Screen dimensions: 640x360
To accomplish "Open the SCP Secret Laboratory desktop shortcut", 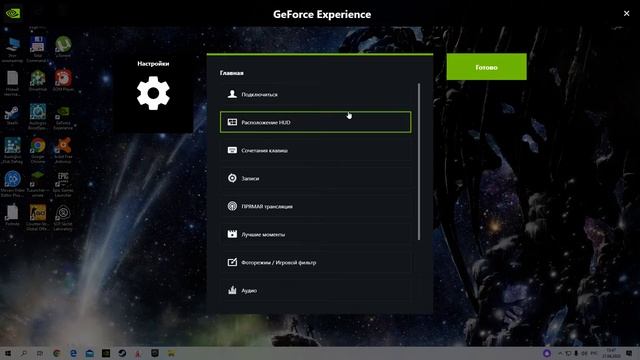I will [63, 218].
